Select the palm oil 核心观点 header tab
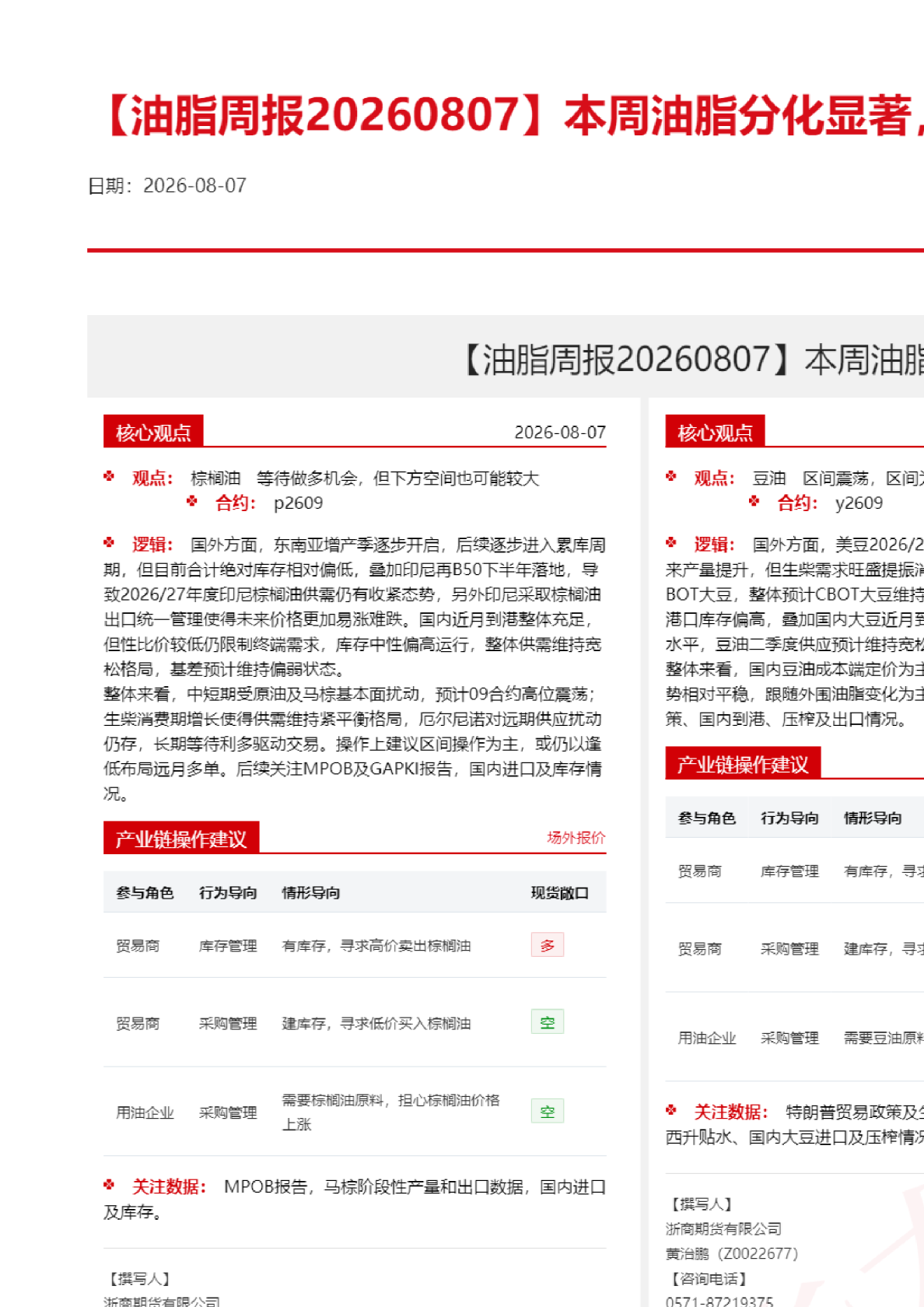 [x=153, y=432]
